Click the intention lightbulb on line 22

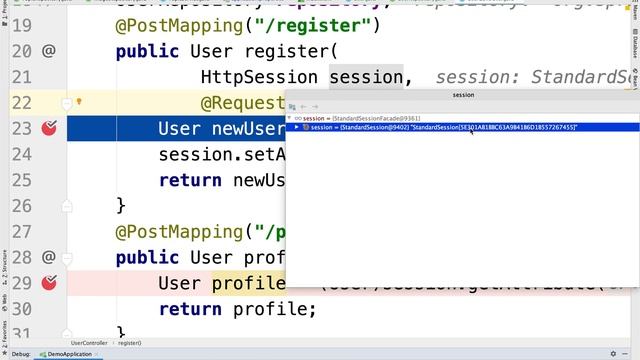[79, 101]
